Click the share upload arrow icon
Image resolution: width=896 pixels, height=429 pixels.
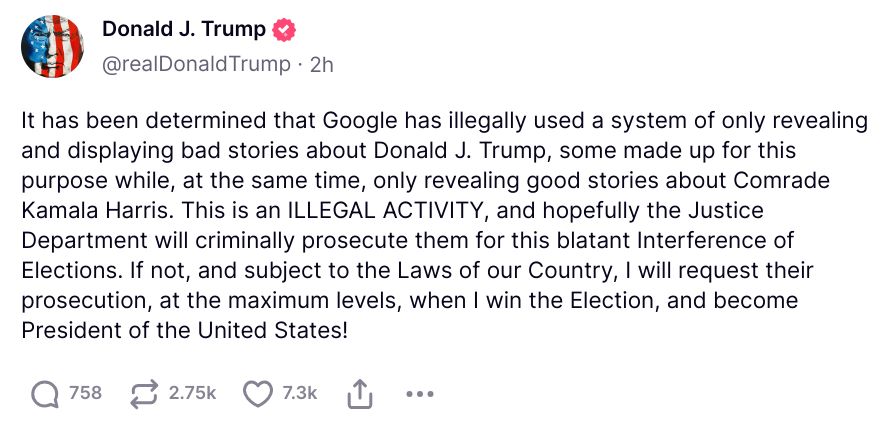coord(360,394)
